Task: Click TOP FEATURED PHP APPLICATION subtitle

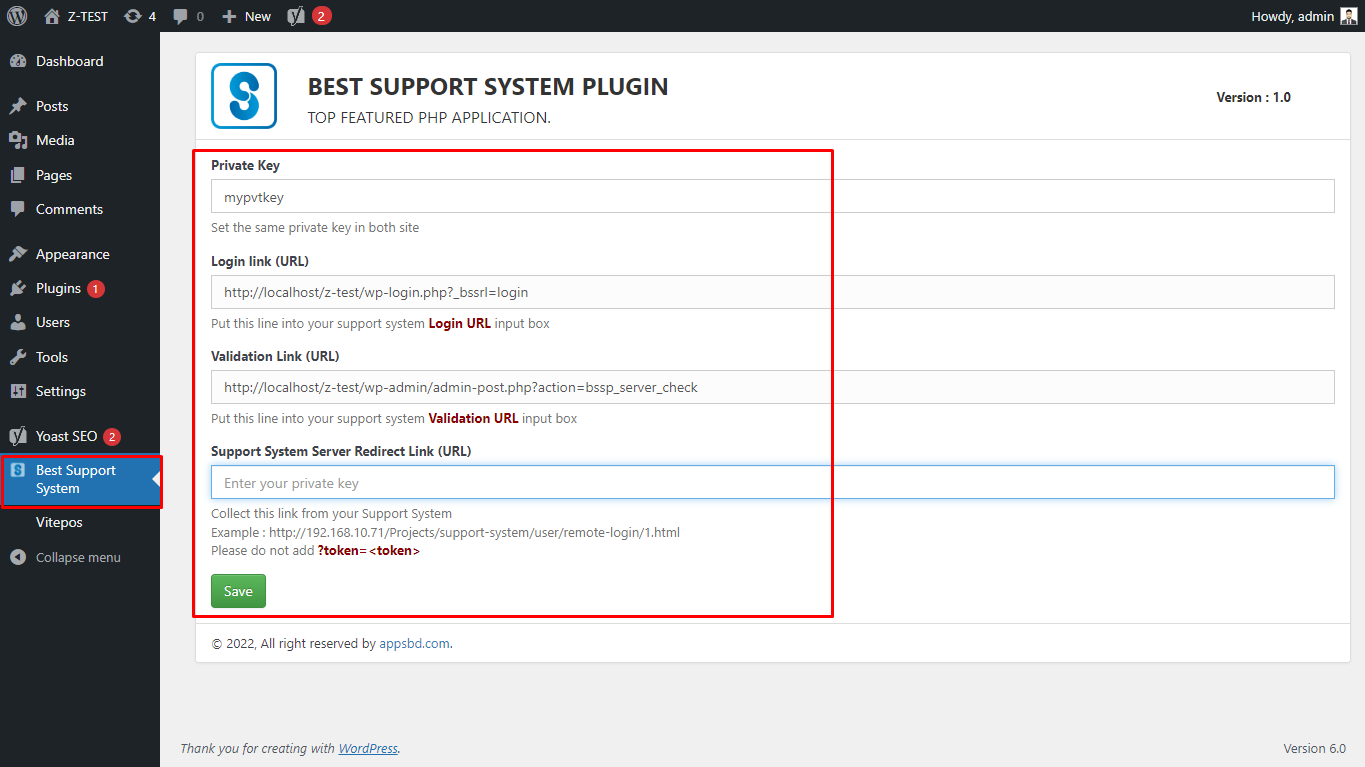Action: pyautogui.click(x=429, y=118)
